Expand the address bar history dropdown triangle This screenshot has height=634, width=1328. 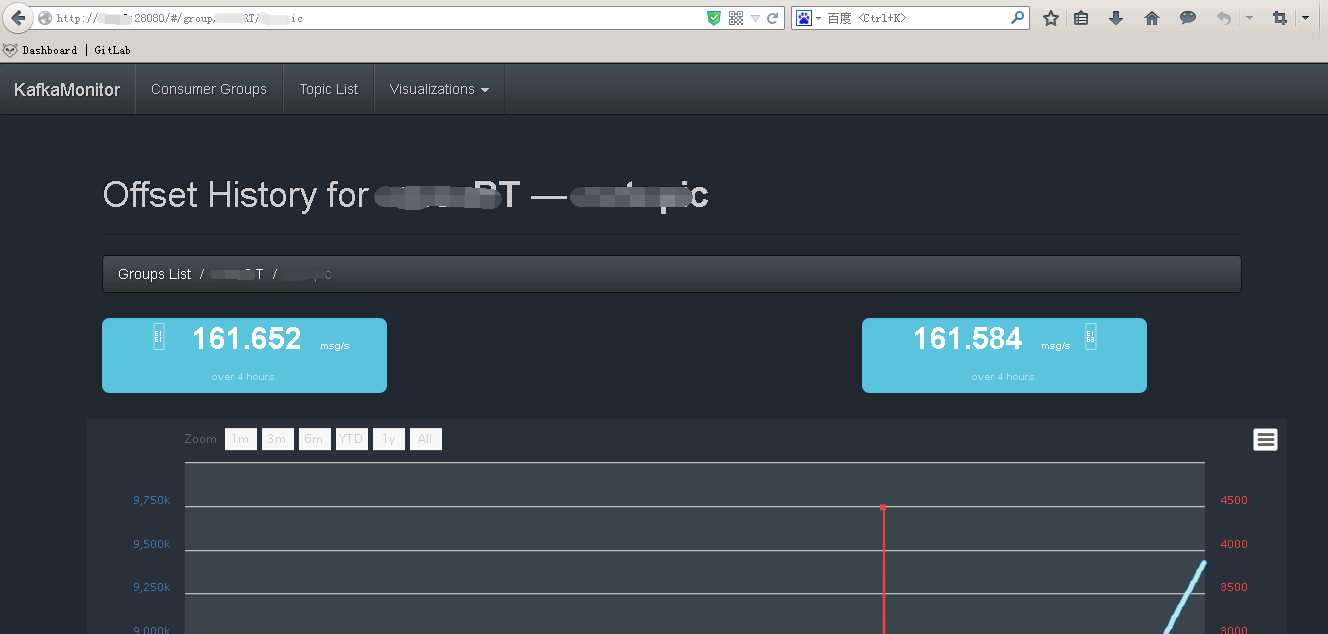click(755, 18)
